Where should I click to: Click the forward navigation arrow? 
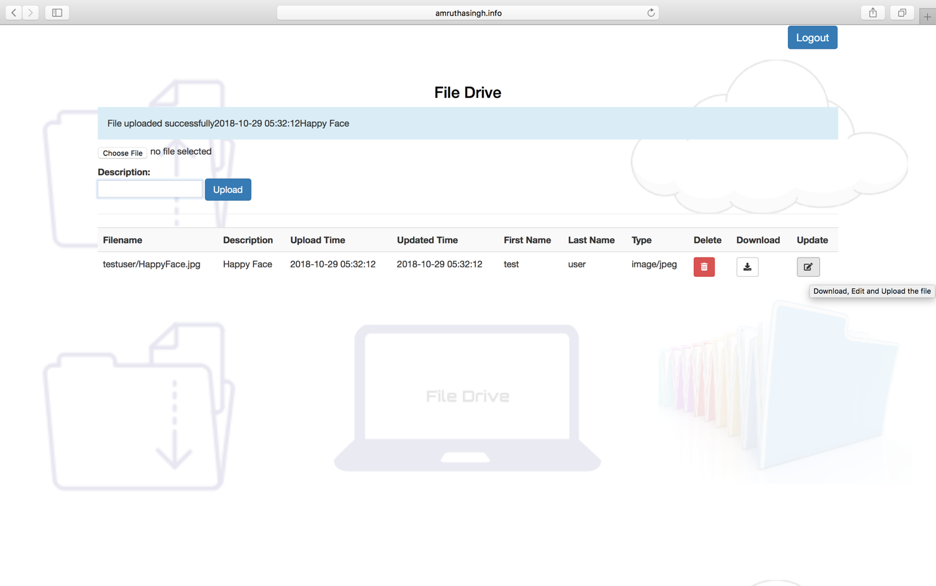30,12
